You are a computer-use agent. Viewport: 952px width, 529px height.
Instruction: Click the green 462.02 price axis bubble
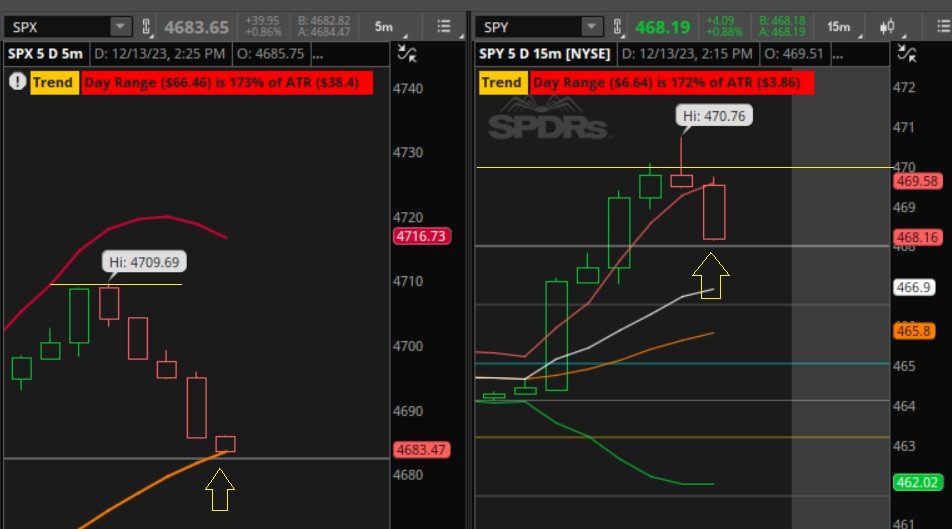[917, 482]
